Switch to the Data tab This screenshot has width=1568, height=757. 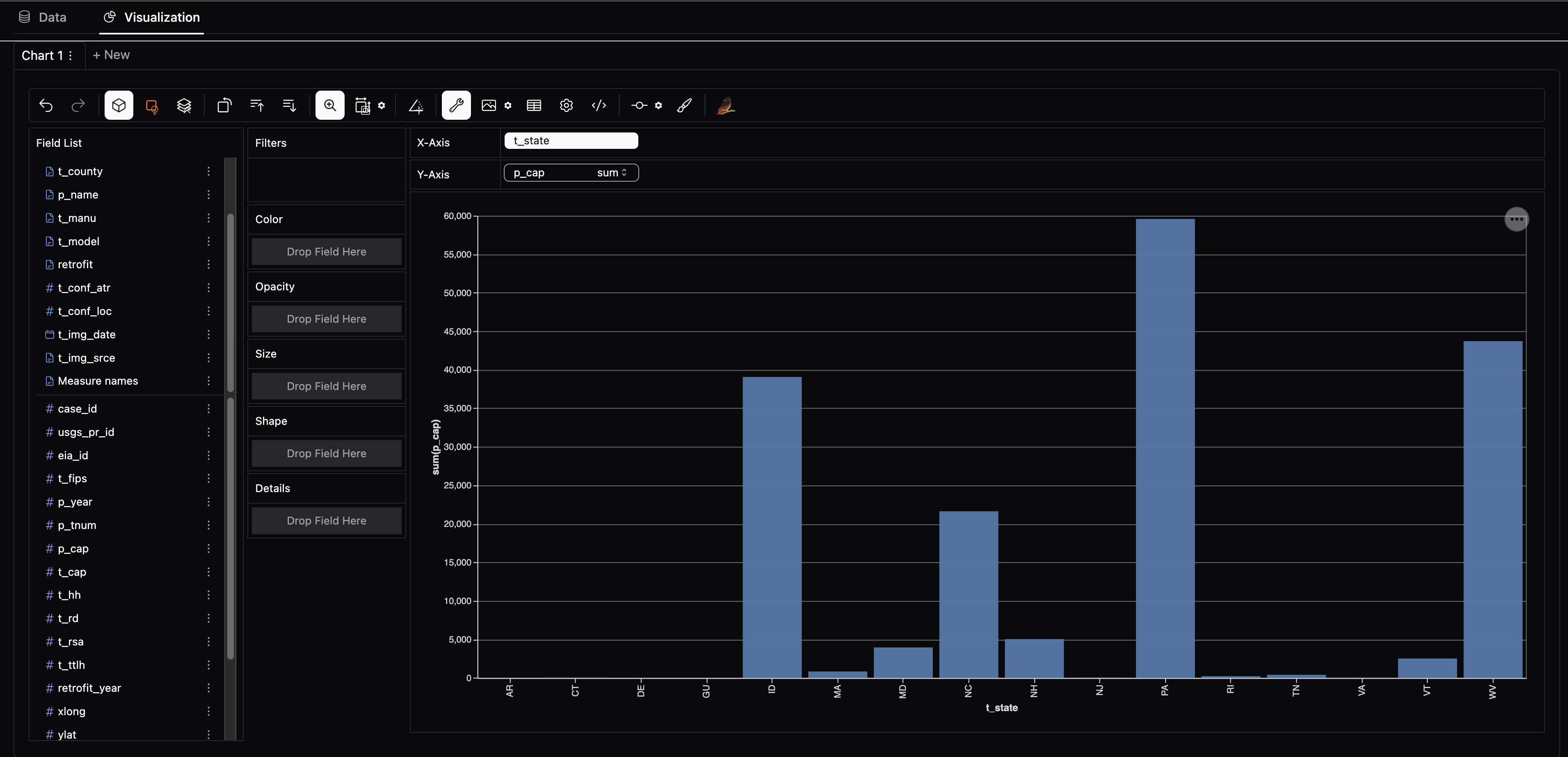(x=43, y=17)
